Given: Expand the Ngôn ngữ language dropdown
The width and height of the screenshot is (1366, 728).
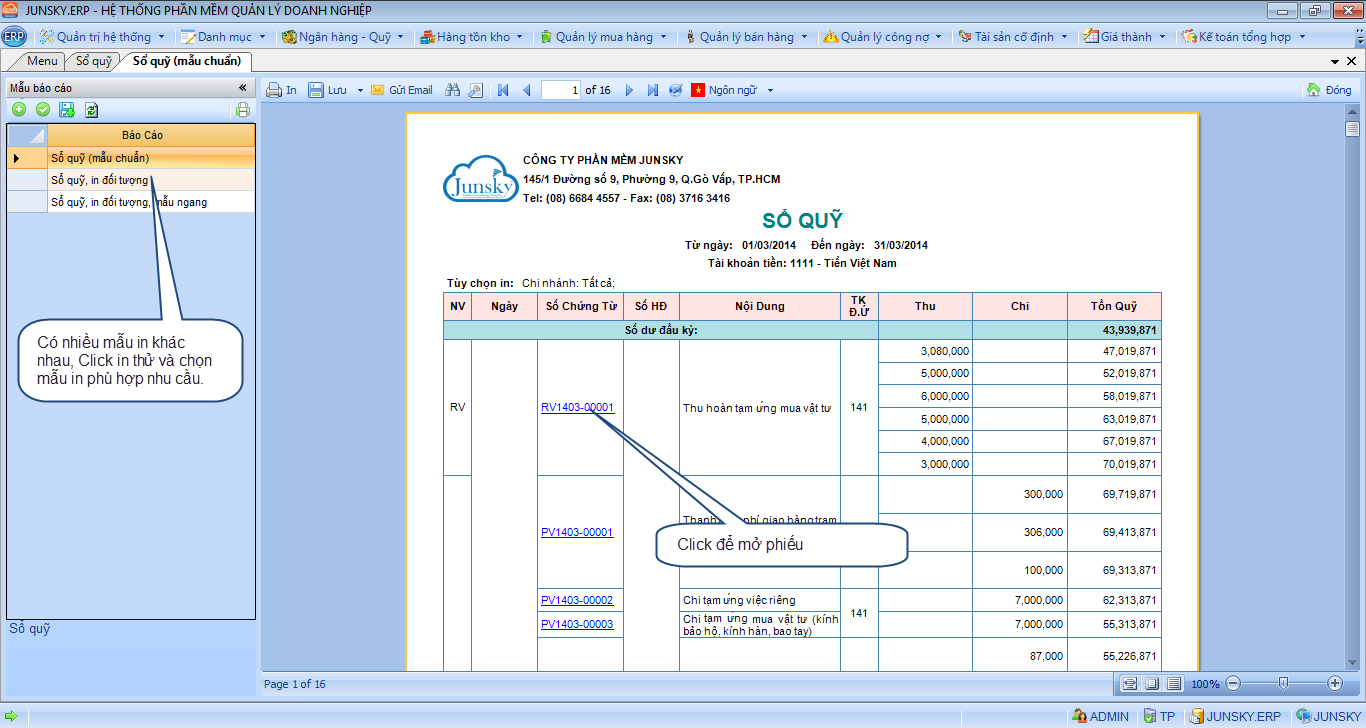Looking at the screenshot, I should point(770,90).
